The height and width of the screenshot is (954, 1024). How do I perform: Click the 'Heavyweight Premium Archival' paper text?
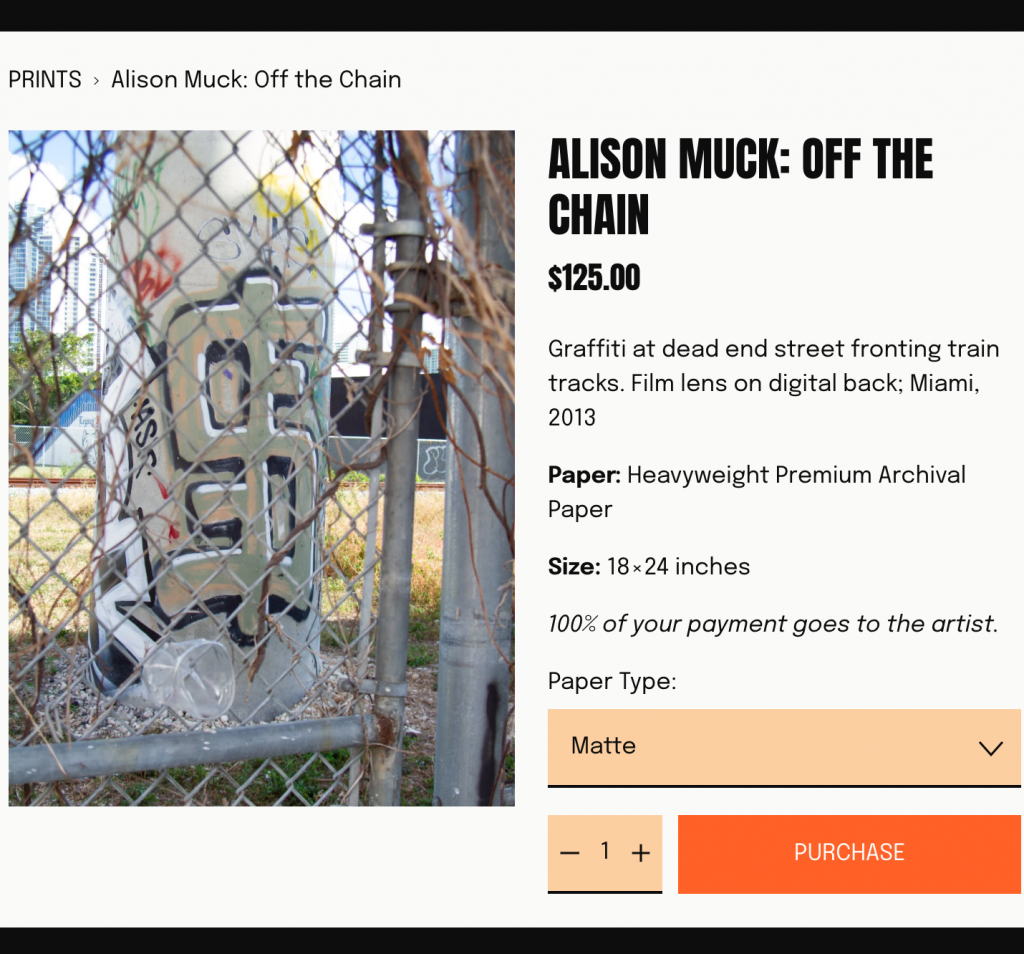coord(796,475)
